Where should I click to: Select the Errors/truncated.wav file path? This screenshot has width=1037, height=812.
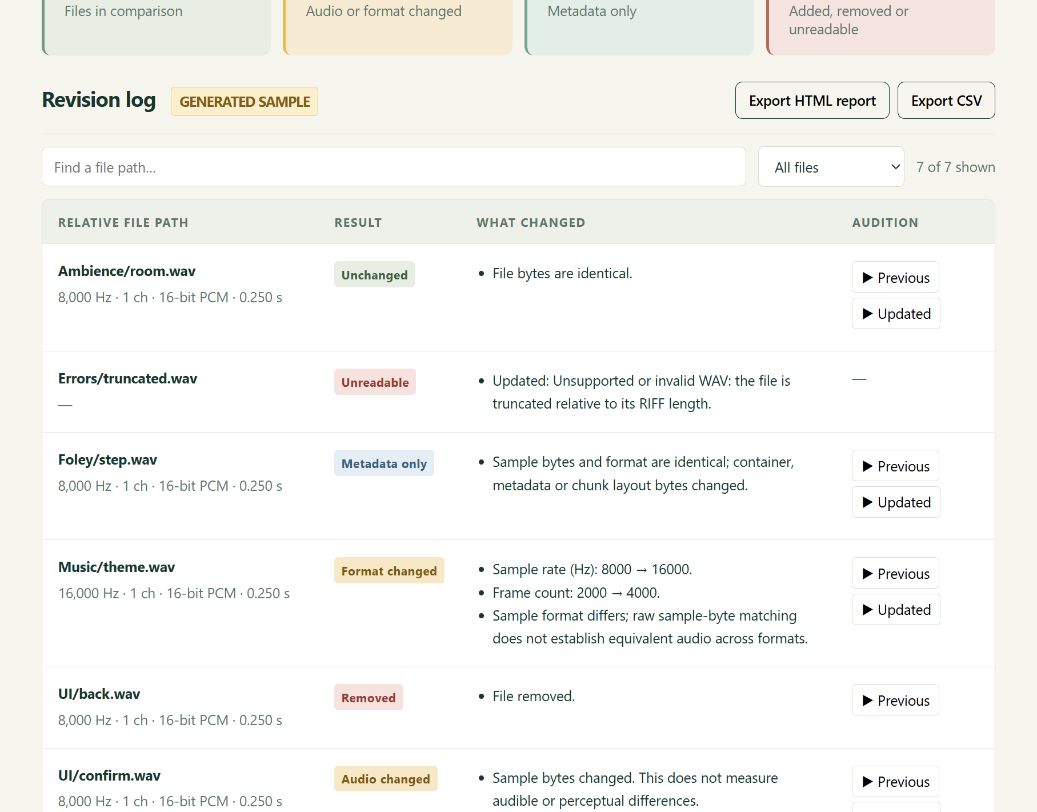pyautogui.click(x=128, y=378)
